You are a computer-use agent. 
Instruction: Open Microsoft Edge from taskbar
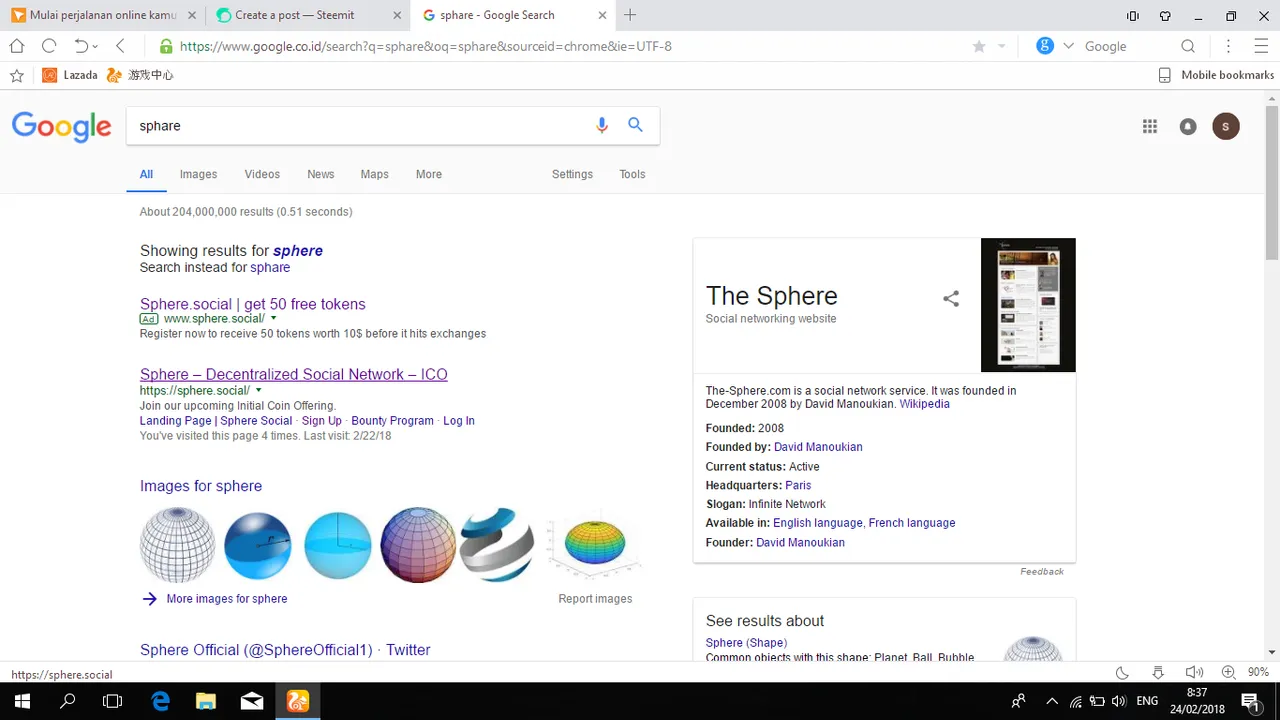pos(160,701)
